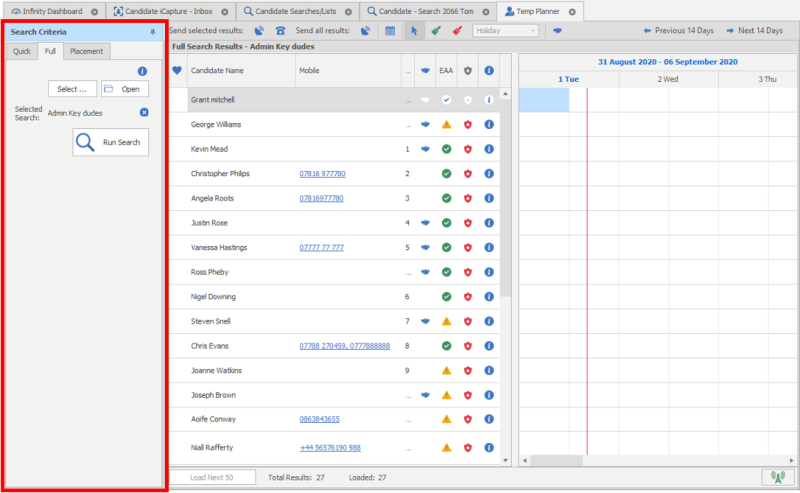
Task: Click Christopher Philips' mobile number link
Action: click(x=322, y=174)
